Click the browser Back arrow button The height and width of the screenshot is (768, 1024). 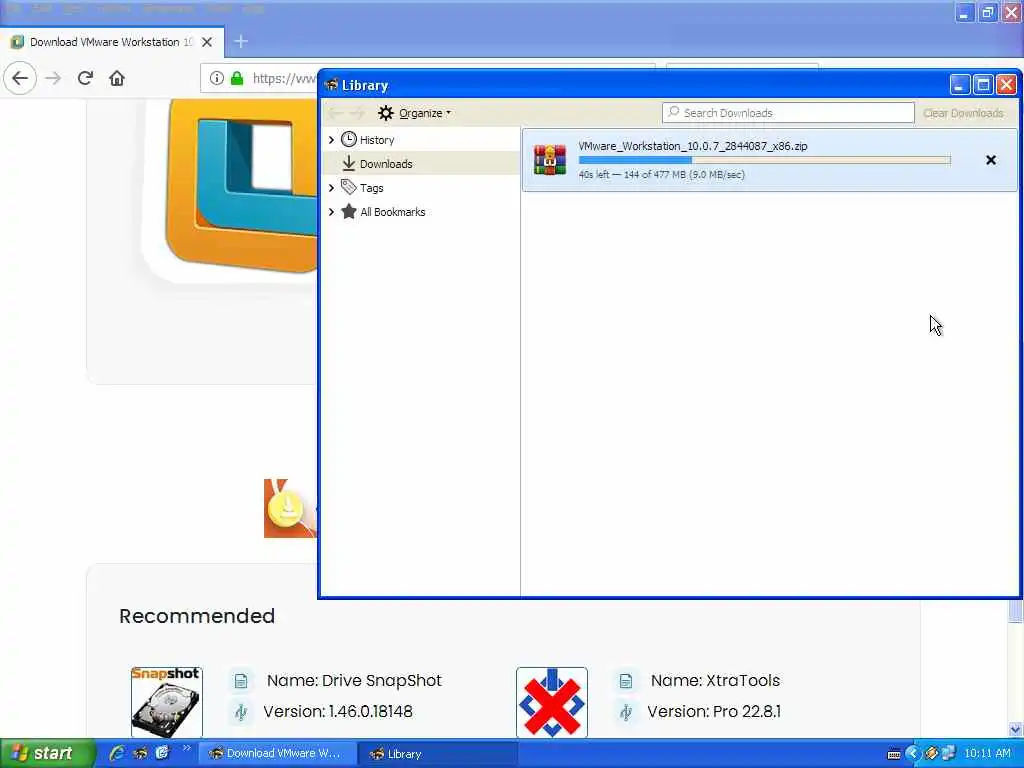[20, 78]
